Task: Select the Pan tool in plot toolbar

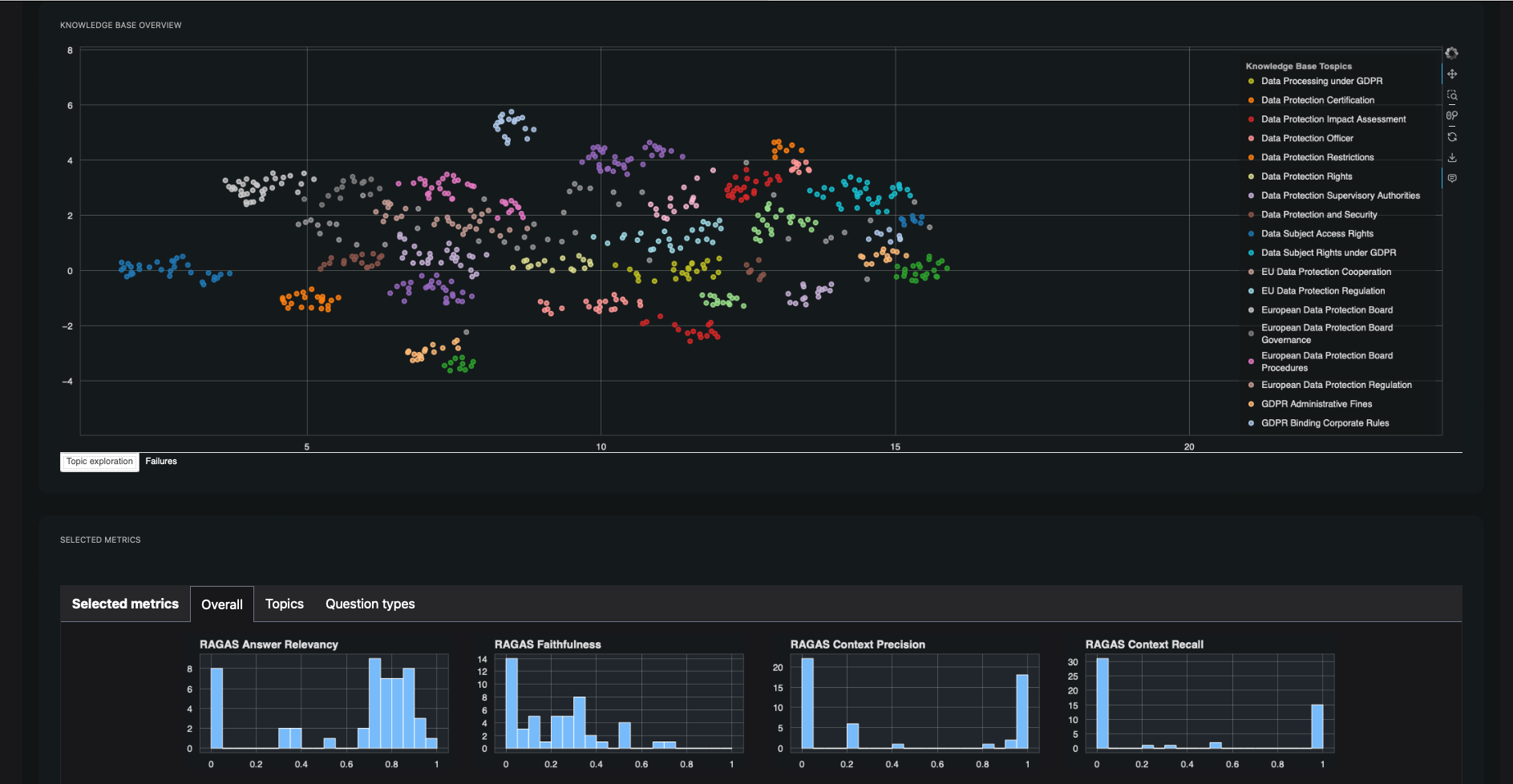Action: pyautogui.click(x=1452, y=74)
